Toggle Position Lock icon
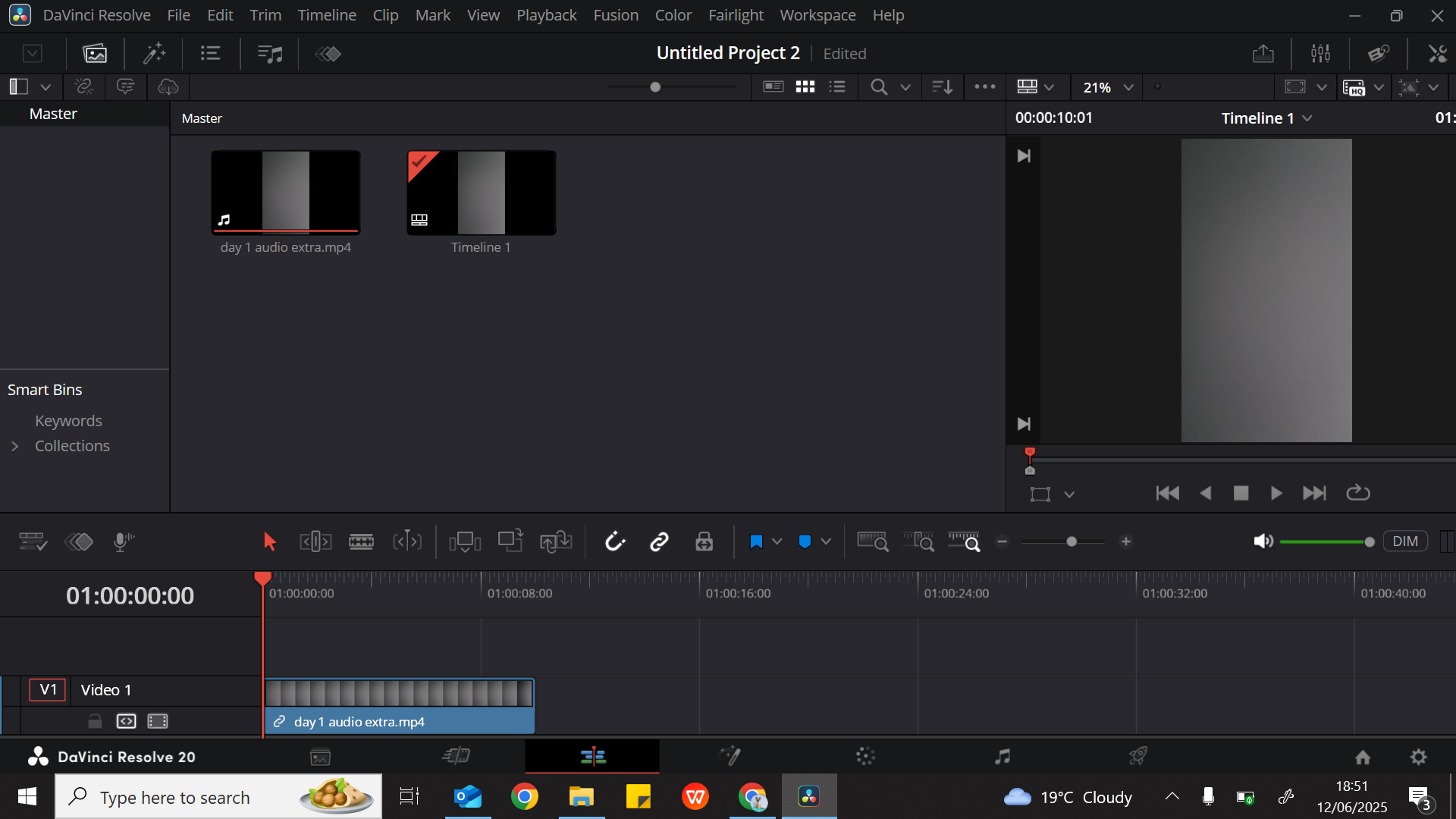This screenshot has width=1456, height=819. [704, 541]
